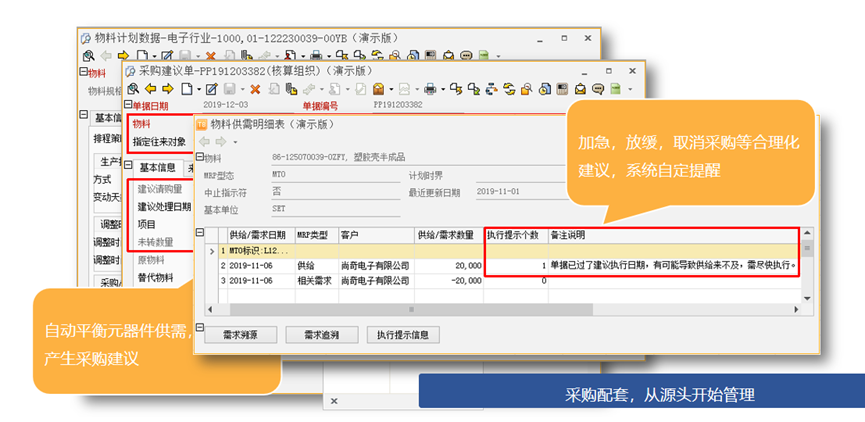Click the edit pencil icon in 采购建议单 toolbar
865x422 pixels.
[211, 89]
